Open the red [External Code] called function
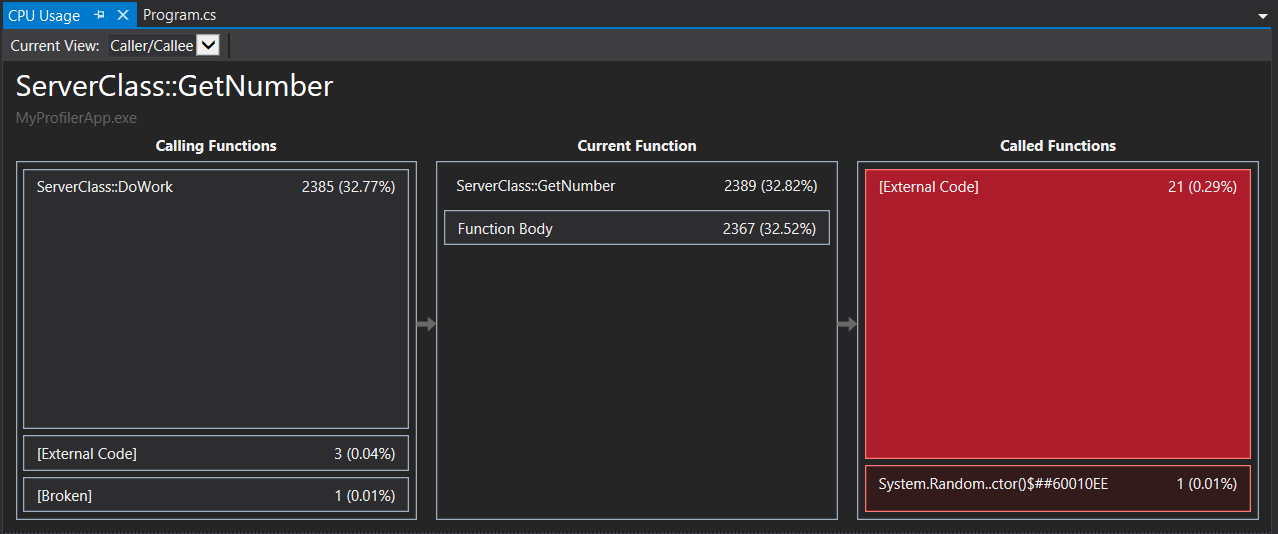This screenshot has width=1278, height=534. coord(1057,313)
